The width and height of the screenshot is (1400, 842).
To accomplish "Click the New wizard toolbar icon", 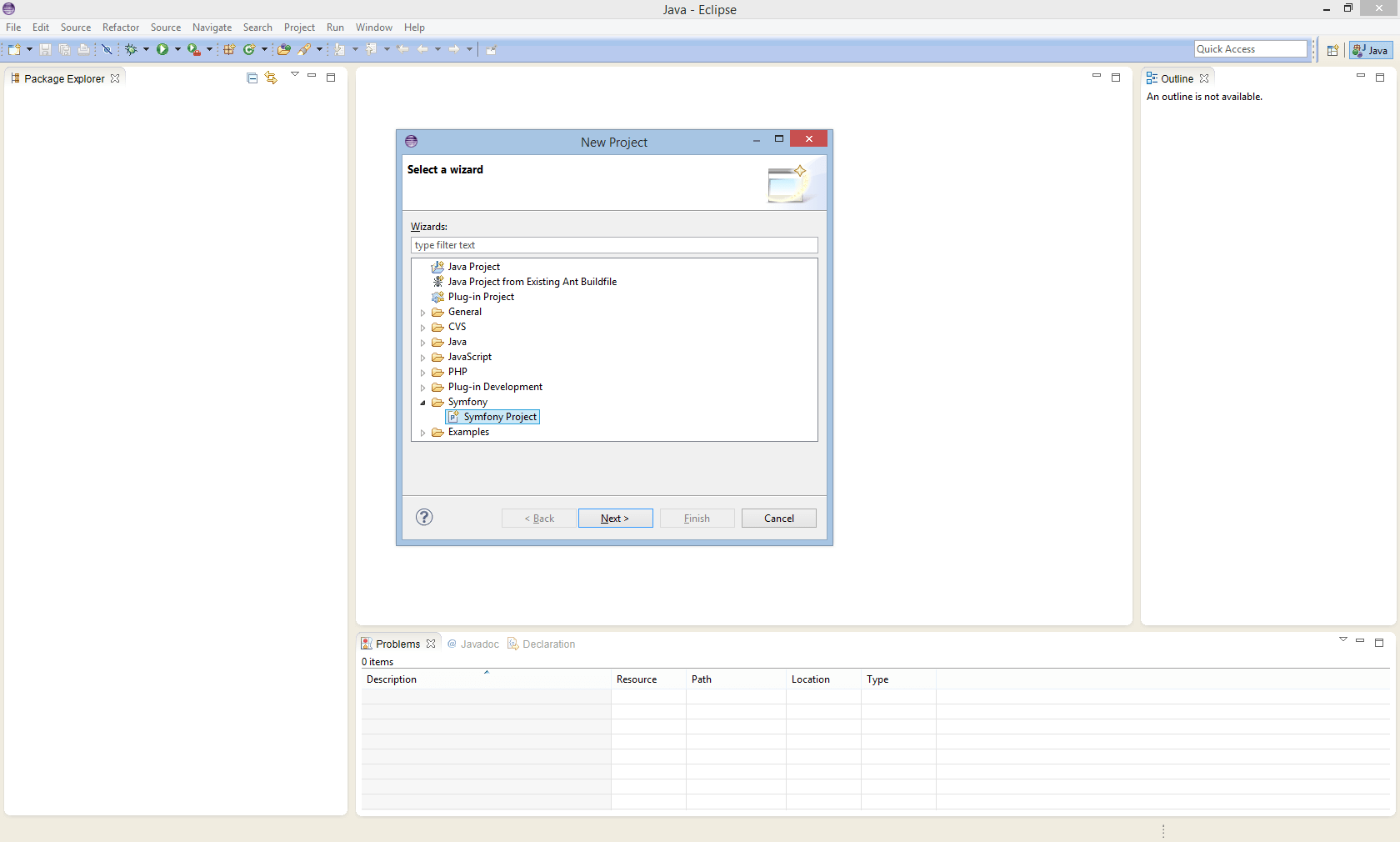I will 14,49.
